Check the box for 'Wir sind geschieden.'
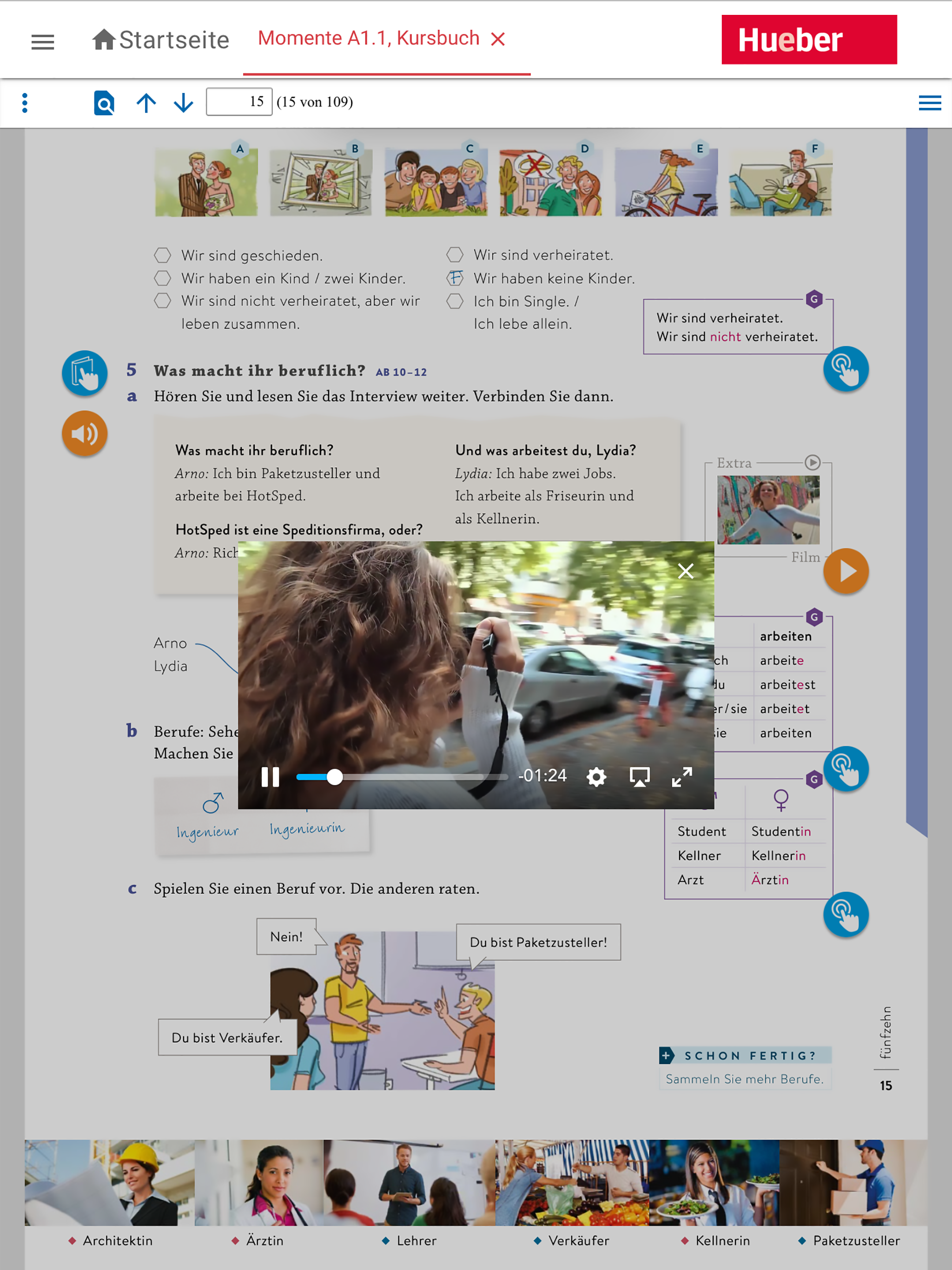952x1270 pixels. tap(163, 255)
